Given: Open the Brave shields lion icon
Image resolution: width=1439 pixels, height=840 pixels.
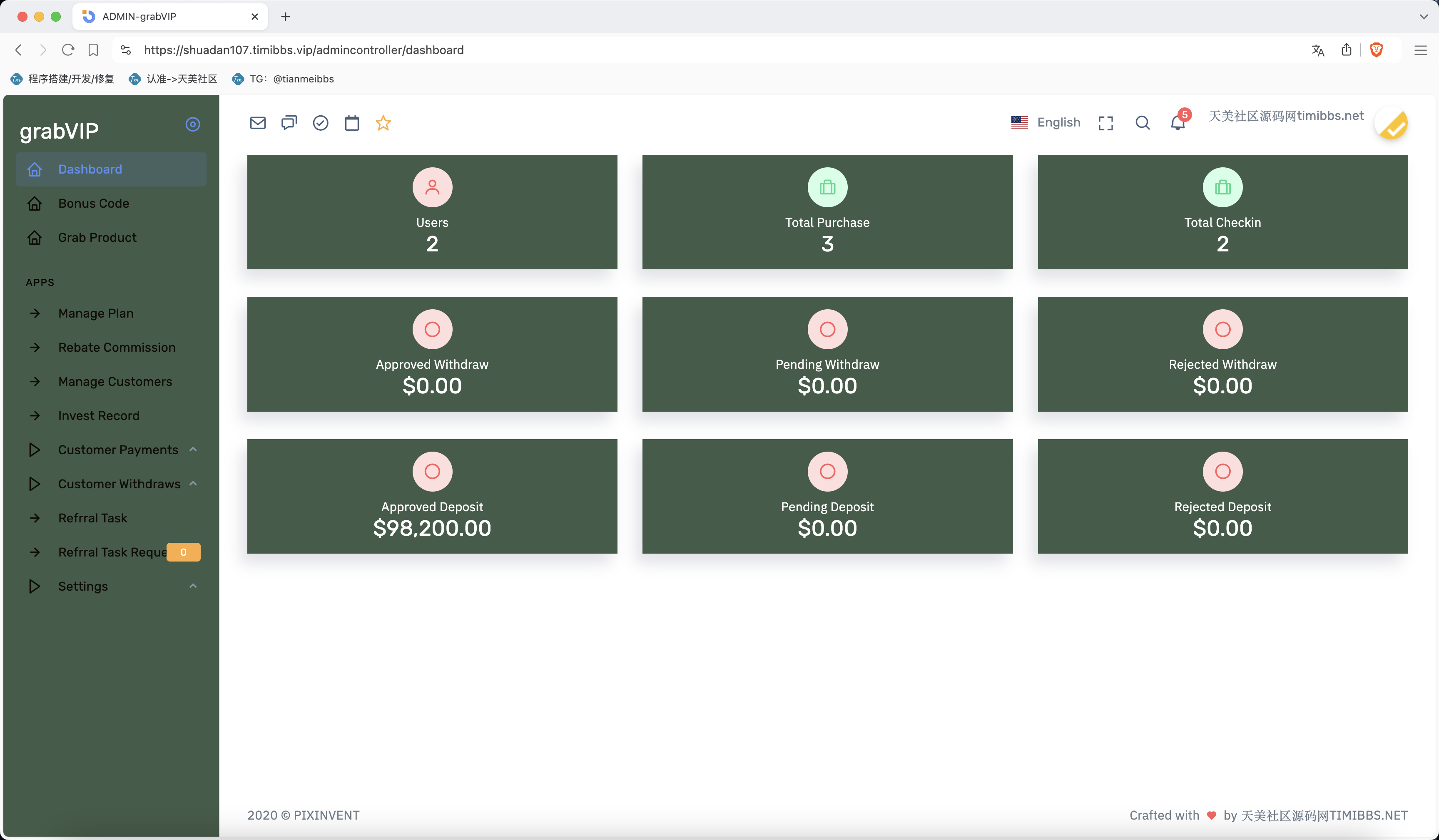Looking at the screenshot, I should pyautogui.click(x=1377, y=50).
